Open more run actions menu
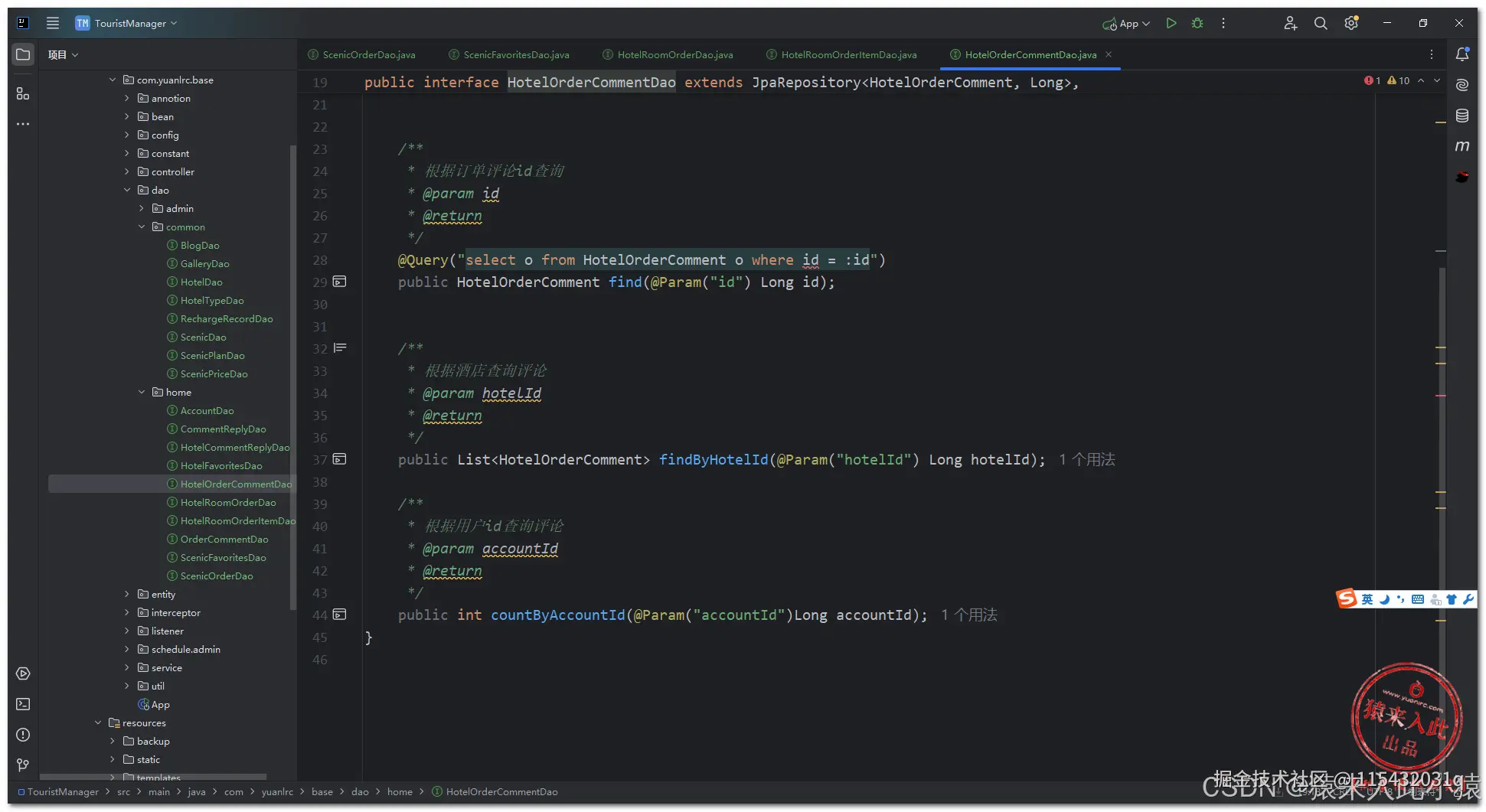Screen dimensions: 1486x812 1223,23
